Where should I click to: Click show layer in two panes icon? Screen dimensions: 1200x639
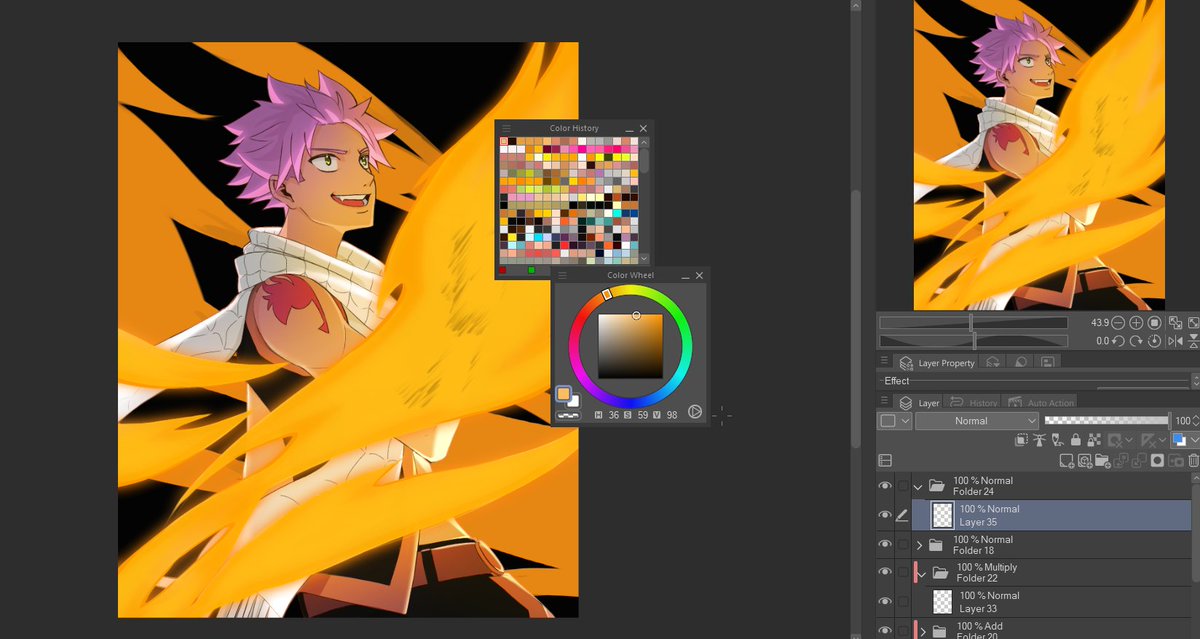coord(885,460)
